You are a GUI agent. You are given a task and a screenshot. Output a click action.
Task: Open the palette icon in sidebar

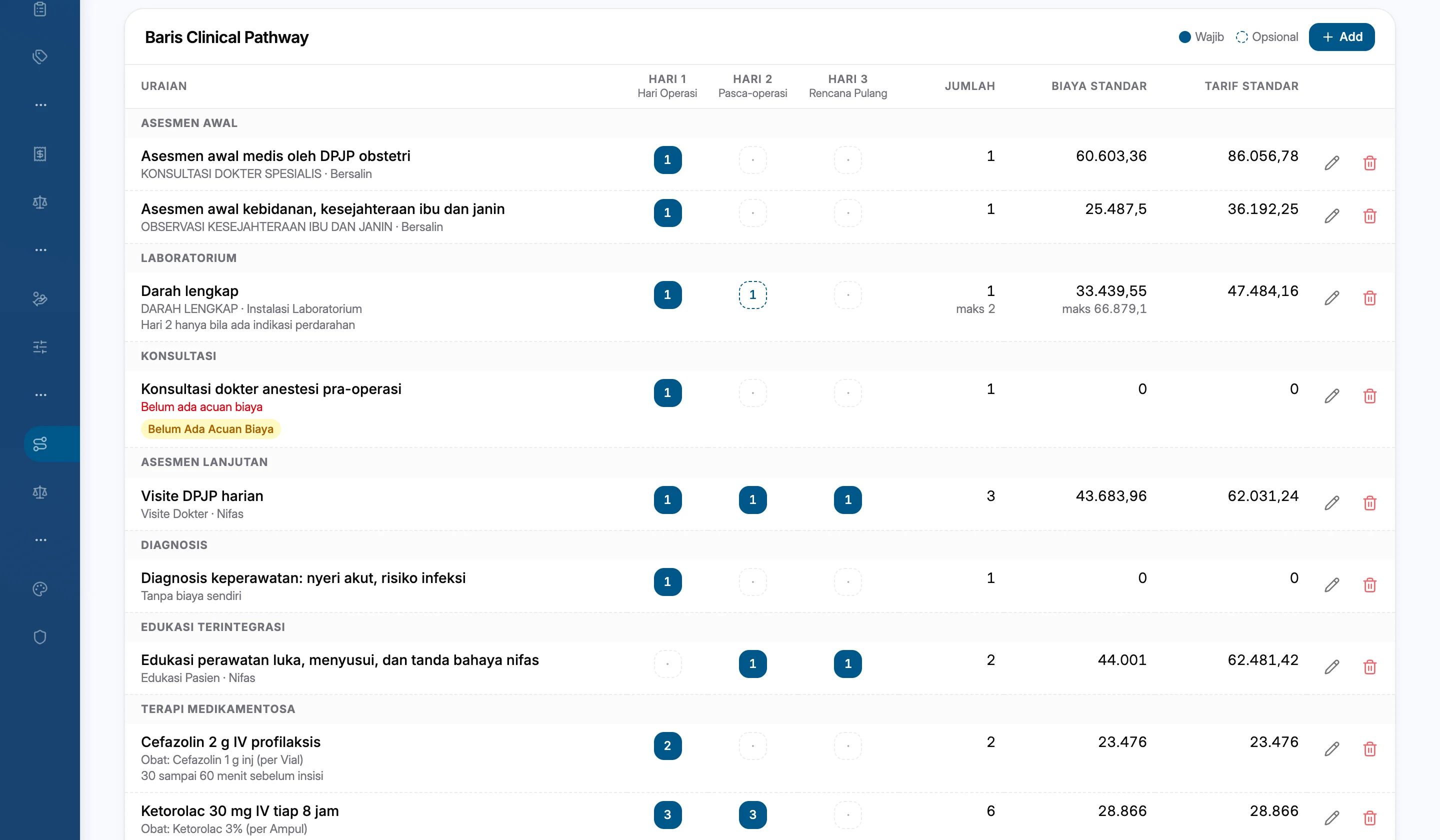coord(40,588)
